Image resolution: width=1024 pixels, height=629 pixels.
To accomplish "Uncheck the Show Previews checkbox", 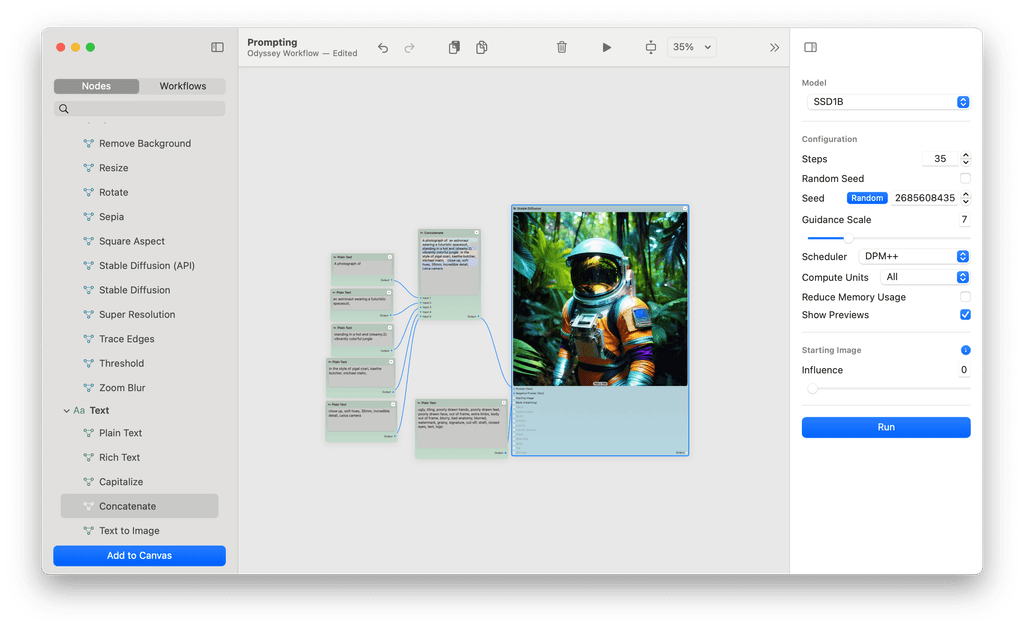I will pyautogui.click(x=963, y=315).
